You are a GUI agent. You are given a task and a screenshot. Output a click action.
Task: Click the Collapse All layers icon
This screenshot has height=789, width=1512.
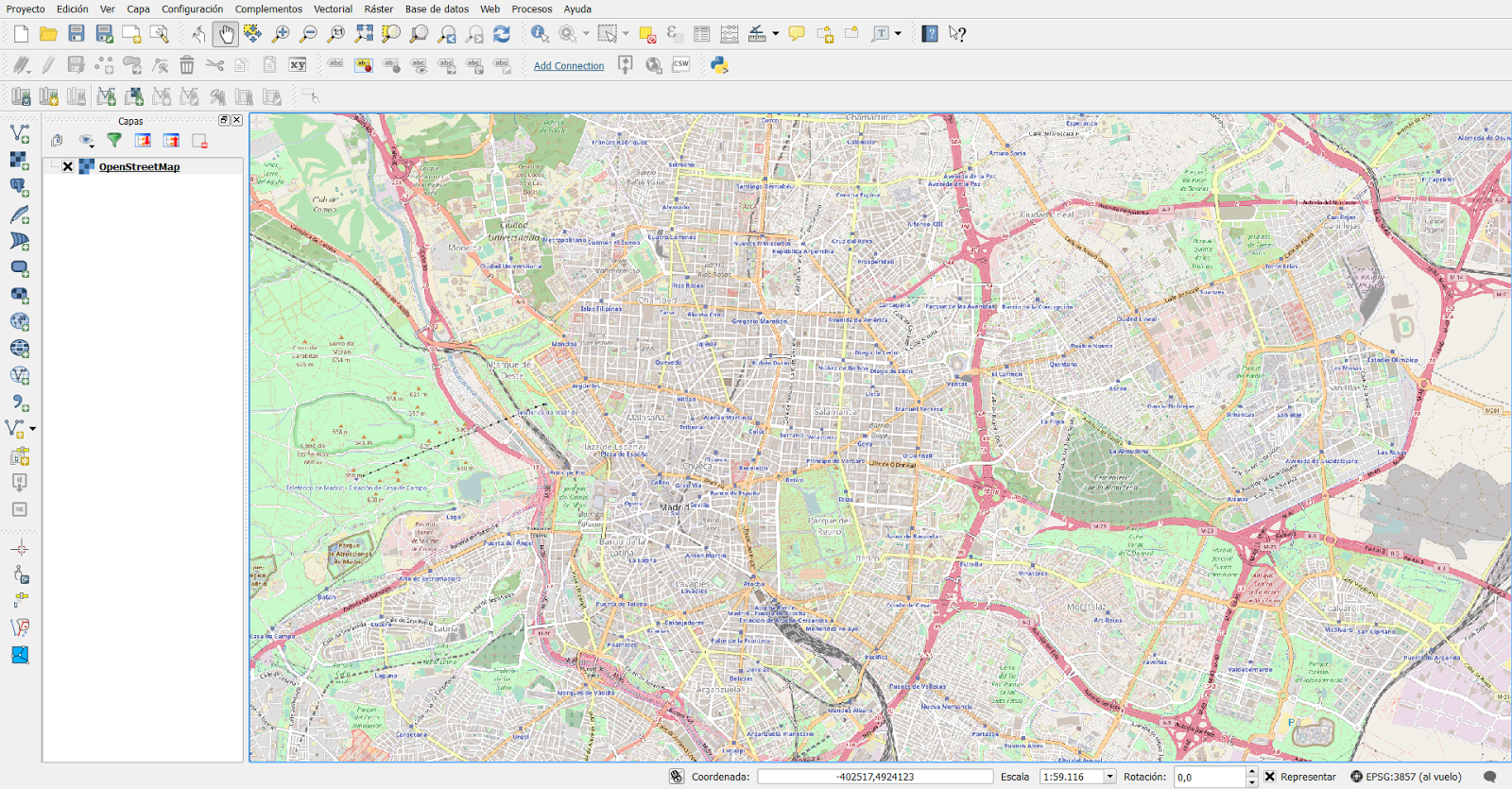(x=171, y=141)
